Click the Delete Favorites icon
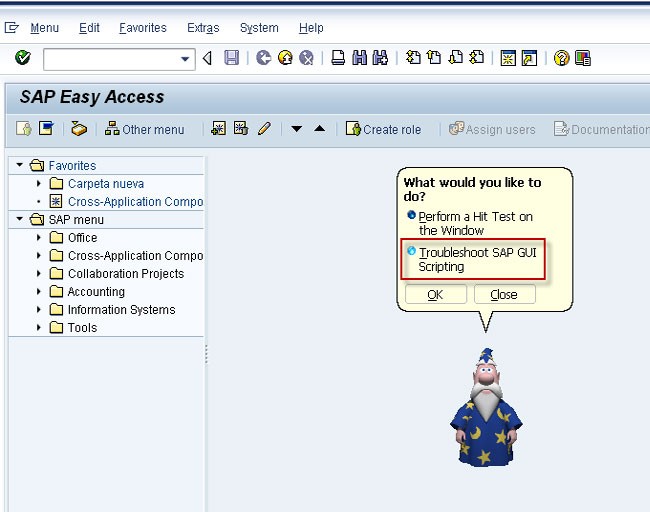The height and width of the screenshot is (512, 650). click(x=241, y=129)
